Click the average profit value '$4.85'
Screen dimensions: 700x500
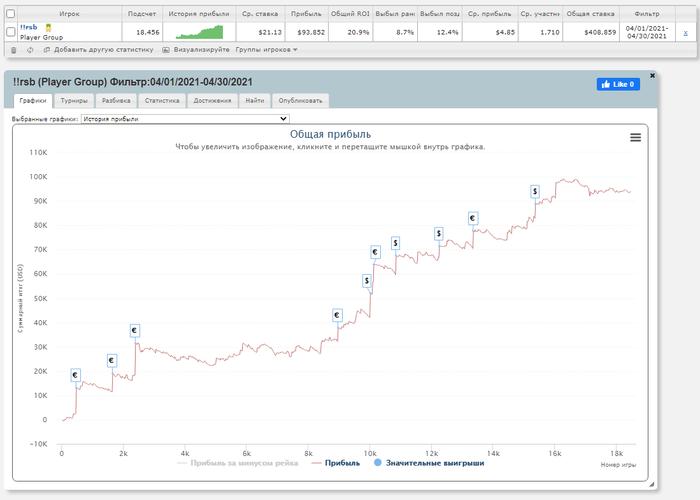pyautogui.click(x=505, y=32)
